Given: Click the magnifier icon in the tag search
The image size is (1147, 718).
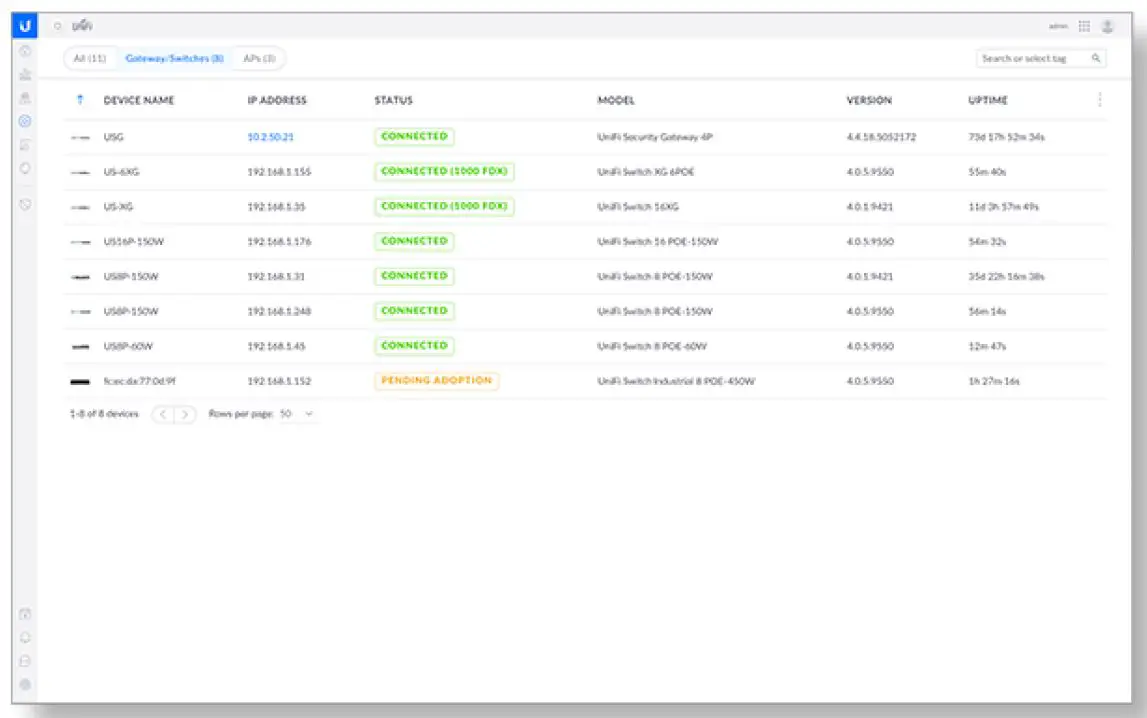Looking at the screenshot, I should pyautogui.click(x=1096, y=58).
